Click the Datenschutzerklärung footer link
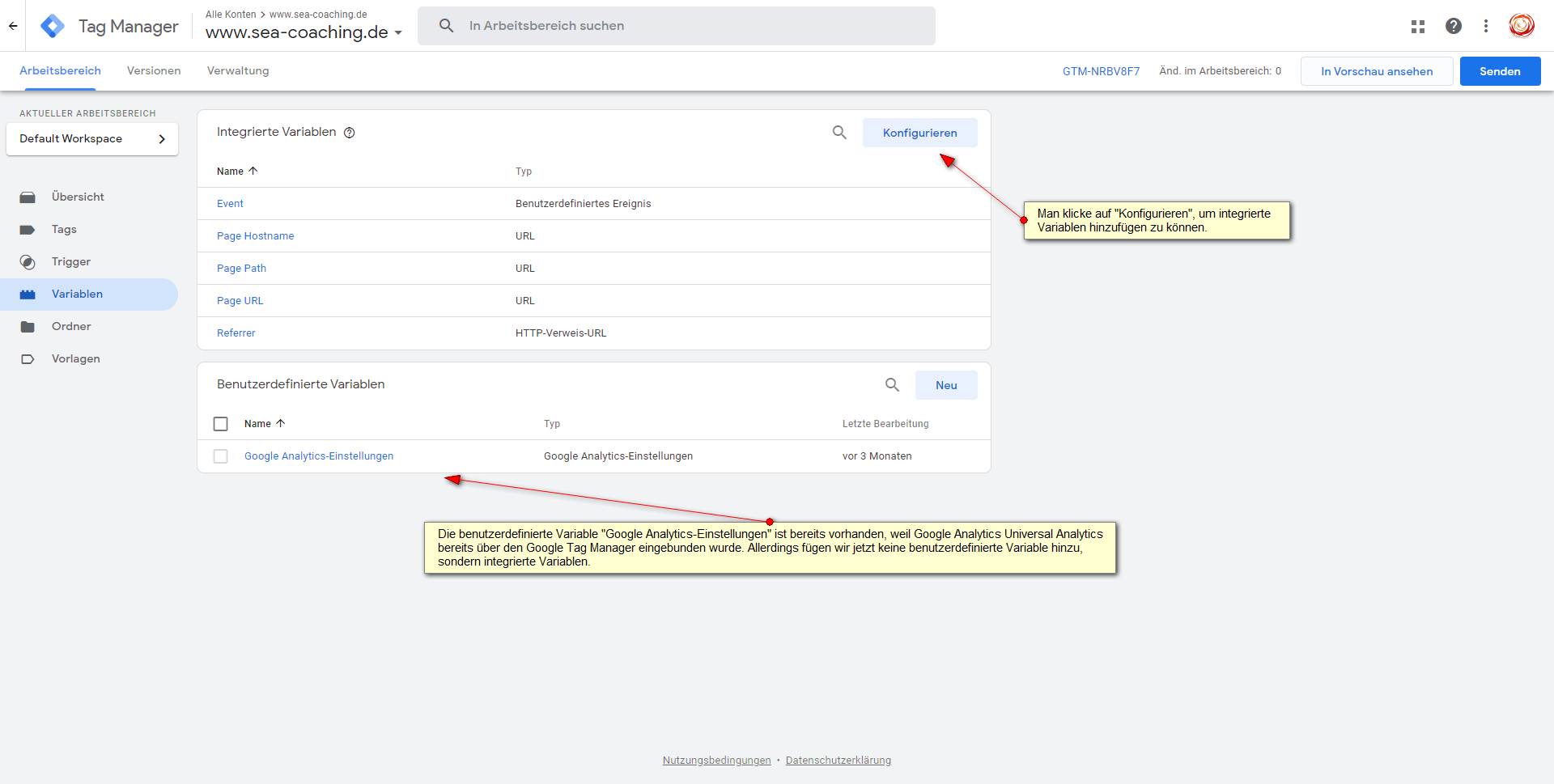 pyautogui.click(x=839, y=761)
